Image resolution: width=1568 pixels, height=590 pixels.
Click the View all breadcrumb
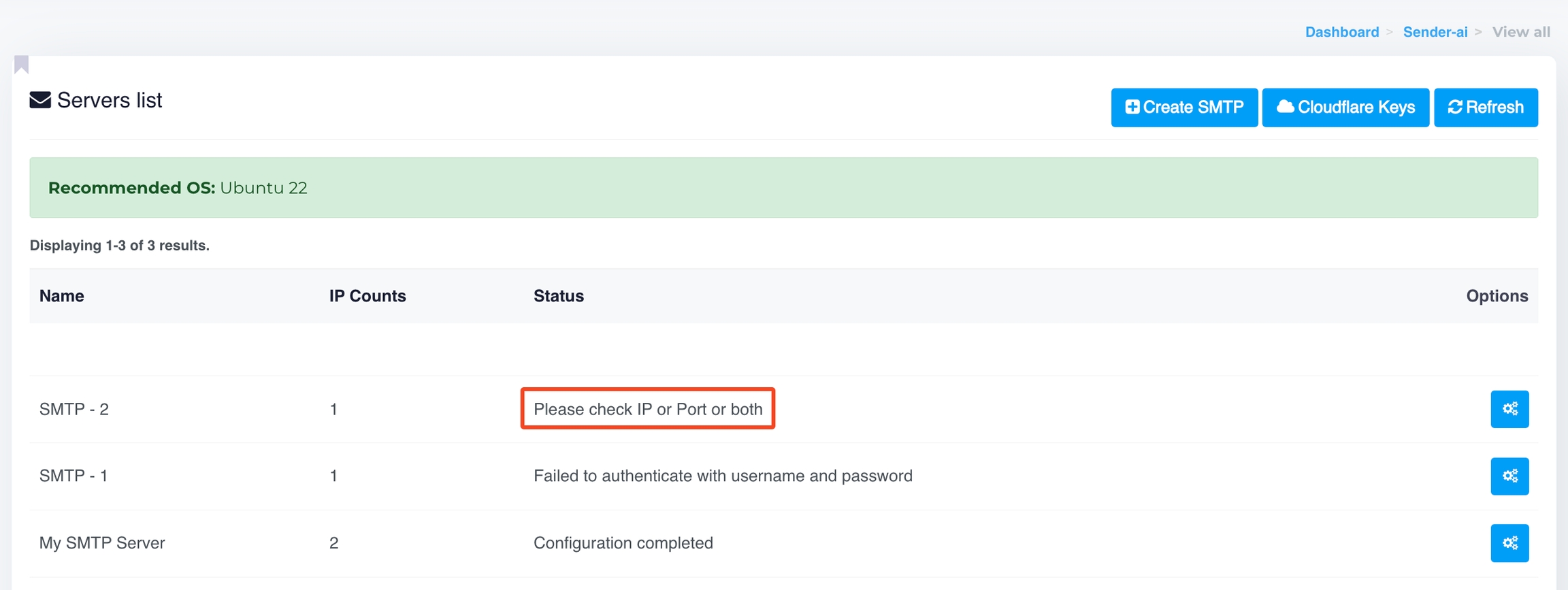pyautogui.click(x=1520, y=32)
